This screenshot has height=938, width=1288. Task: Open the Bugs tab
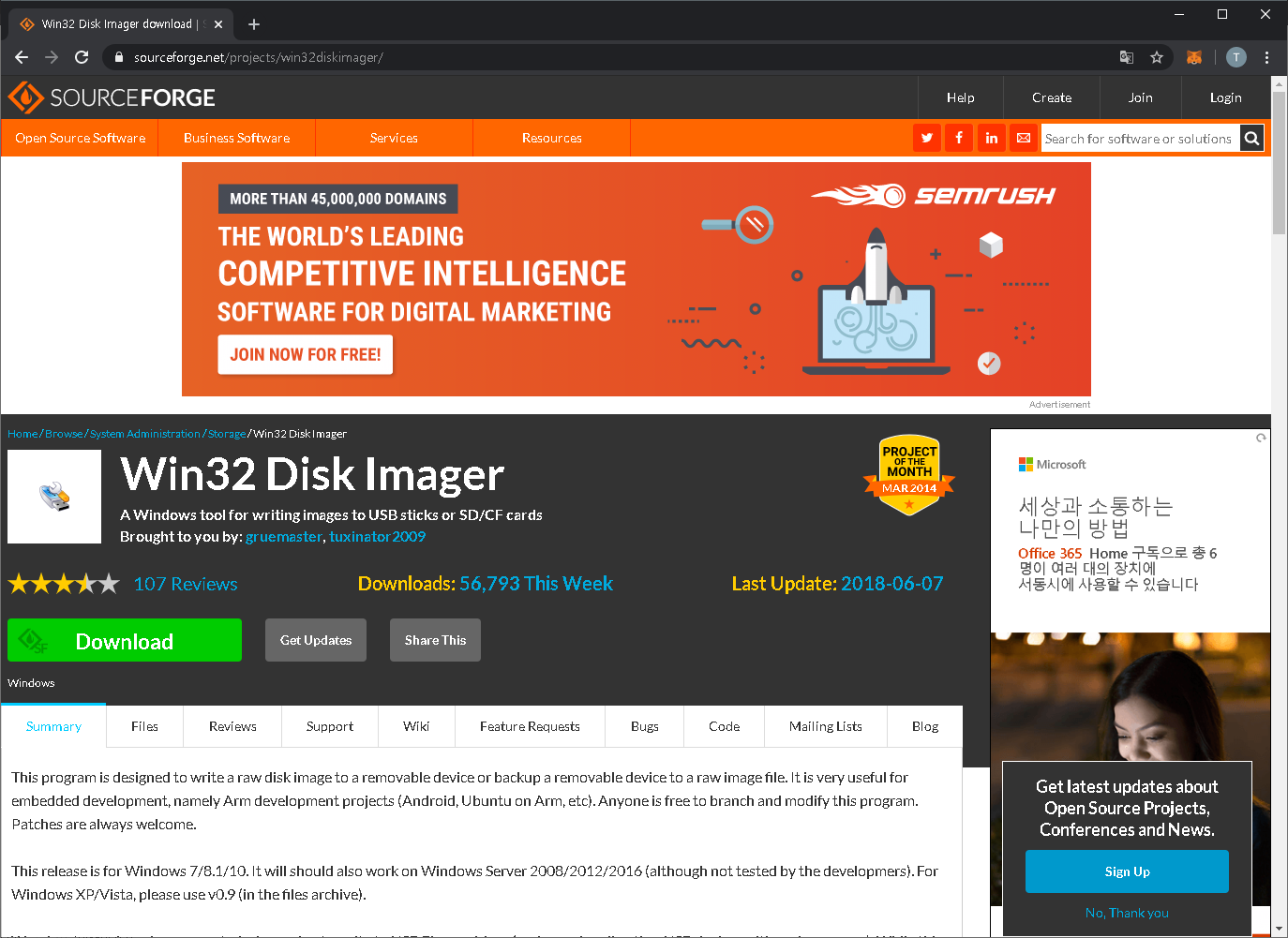pos(645,726)
